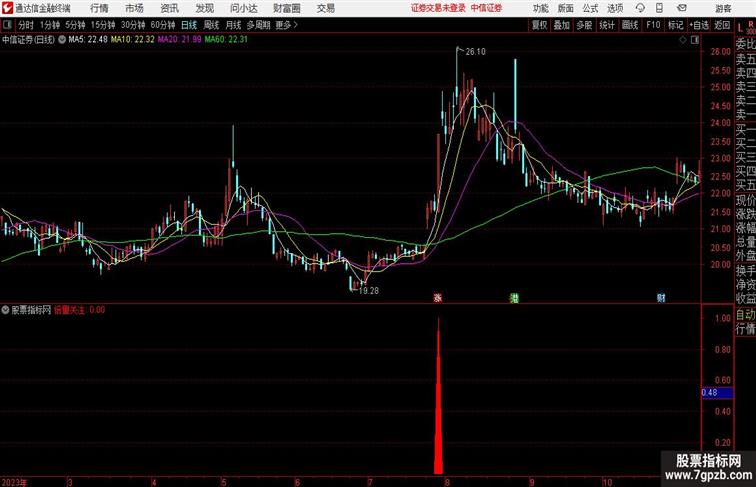Click the 自动 axis button
This screenshot has width=756, height=487.
(745, 314)
